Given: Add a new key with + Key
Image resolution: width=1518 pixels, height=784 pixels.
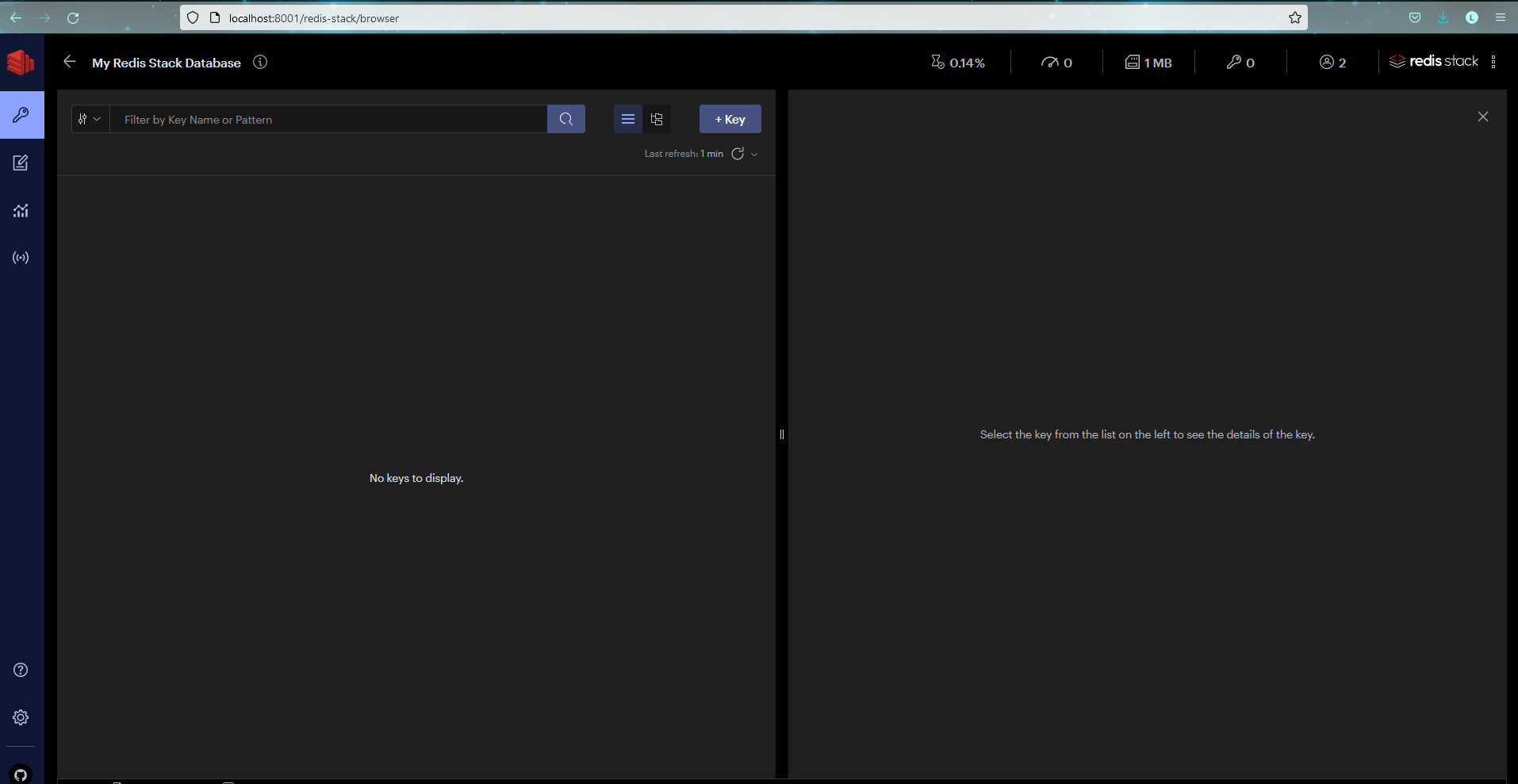Looking at the screenshot, I should pos(730,119).
